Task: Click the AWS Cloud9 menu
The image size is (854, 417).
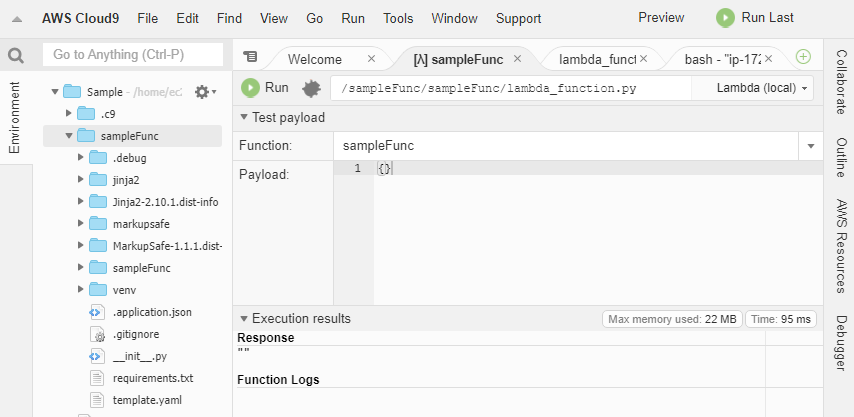Action: point(81,19)
